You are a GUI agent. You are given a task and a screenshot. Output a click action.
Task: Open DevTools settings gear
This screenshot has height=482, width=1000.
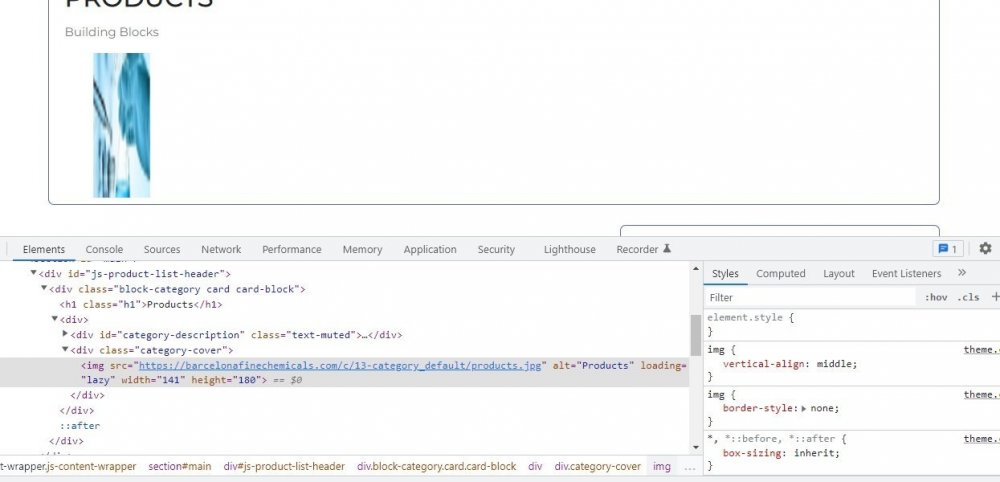click(x=985, y=249)
